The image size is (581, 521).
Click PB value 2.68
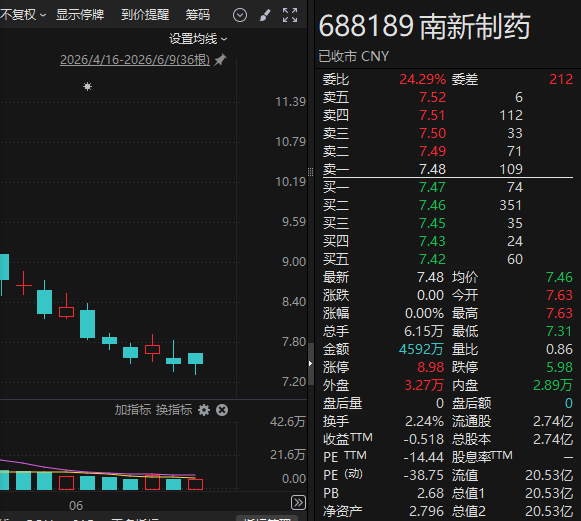[x=431, y=493]
